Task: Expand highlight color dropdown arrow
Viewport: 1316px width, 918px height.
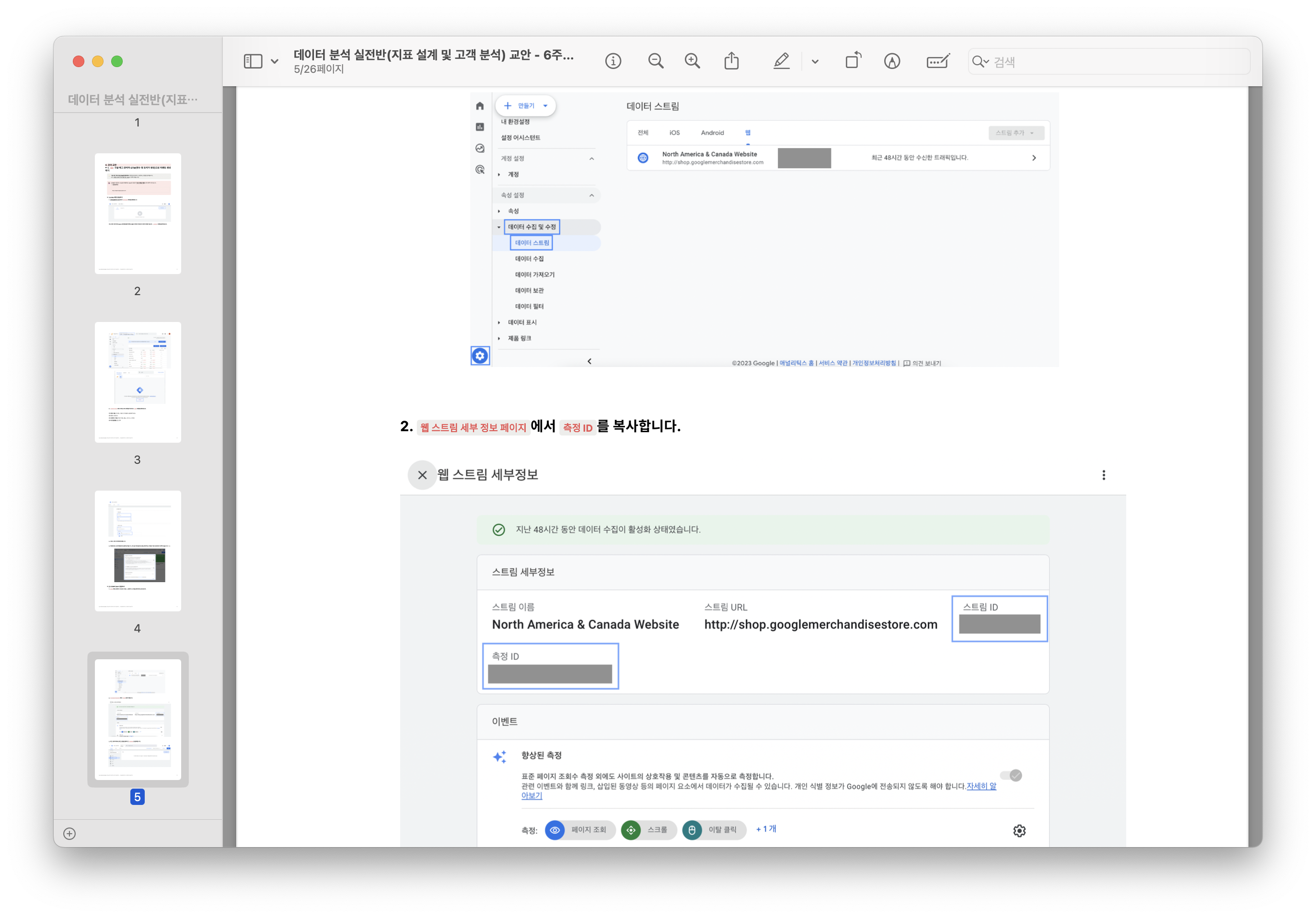Action: pyautogui.click(x=815, y=61)
